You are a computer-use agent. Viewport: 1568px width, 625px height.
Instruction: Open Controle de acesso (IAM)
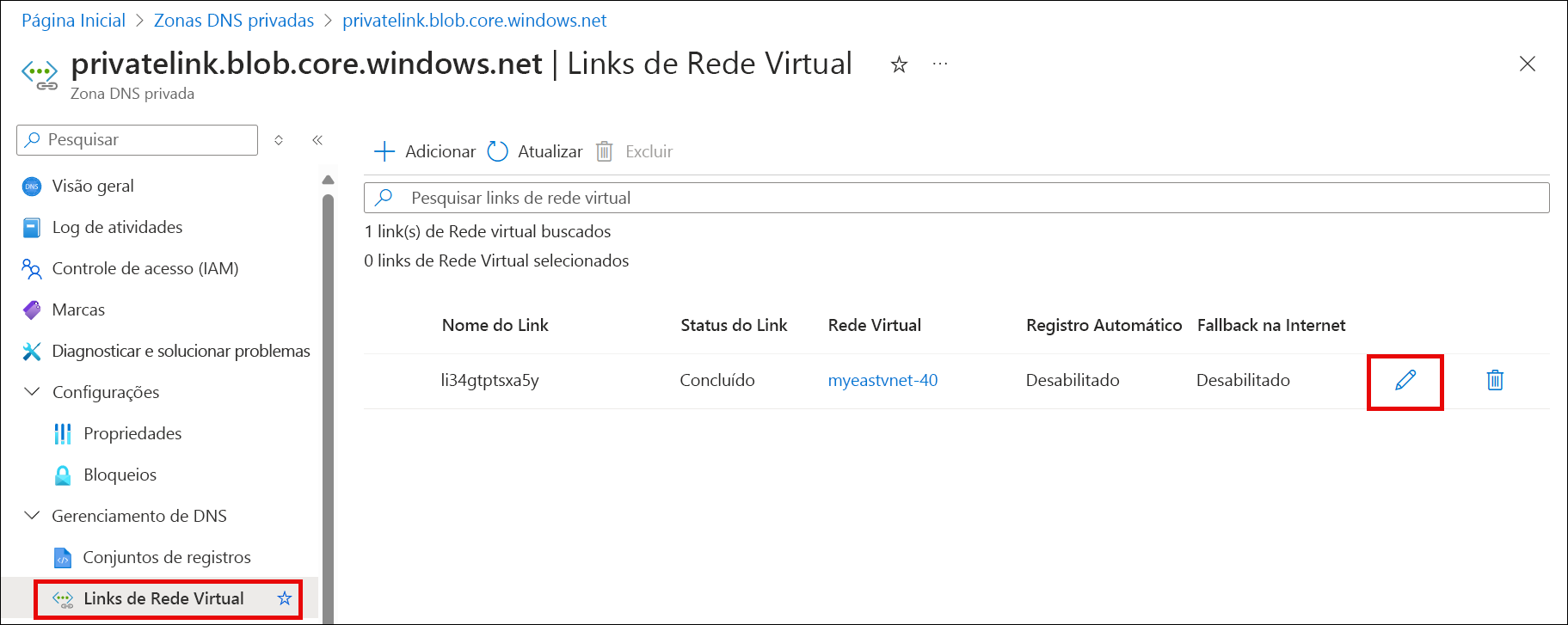(145, 268)
